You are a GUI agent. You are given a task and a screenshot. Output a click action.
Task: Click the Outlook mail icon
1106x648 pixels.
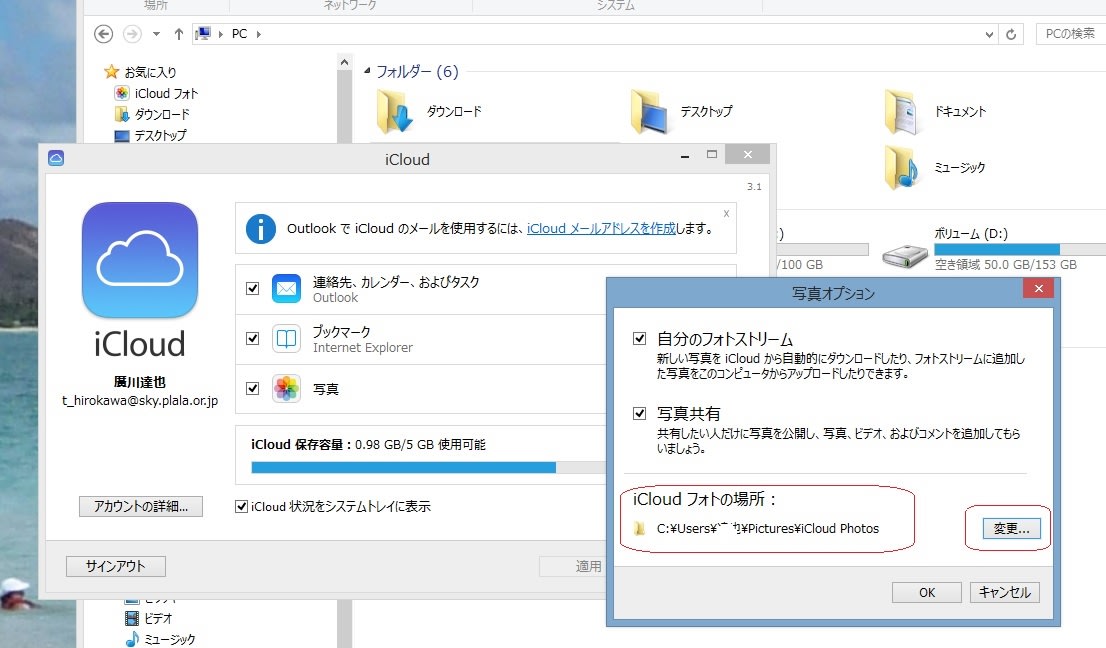pyautogui.click(x=286, y=288)
